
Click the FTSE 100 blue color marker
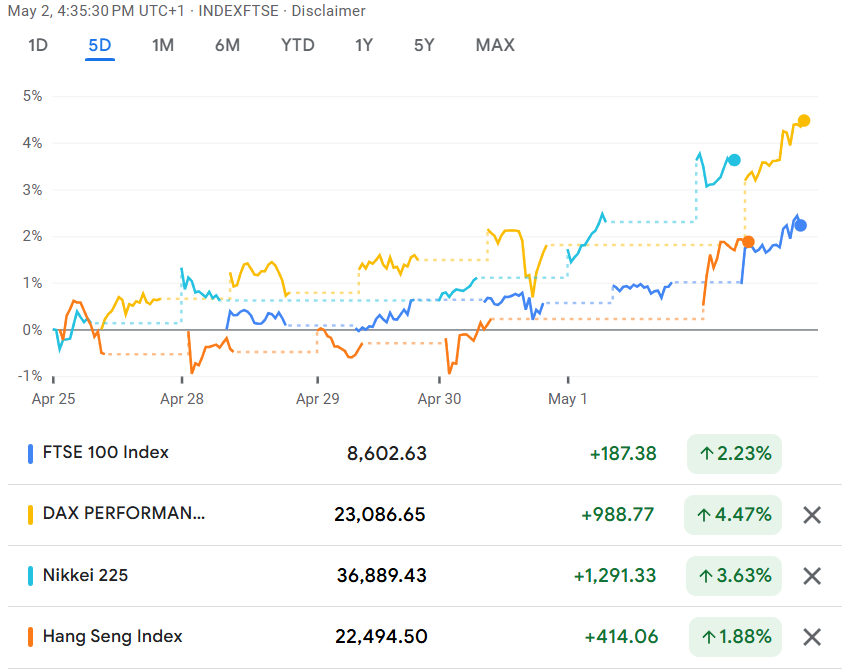click(30, 454)
